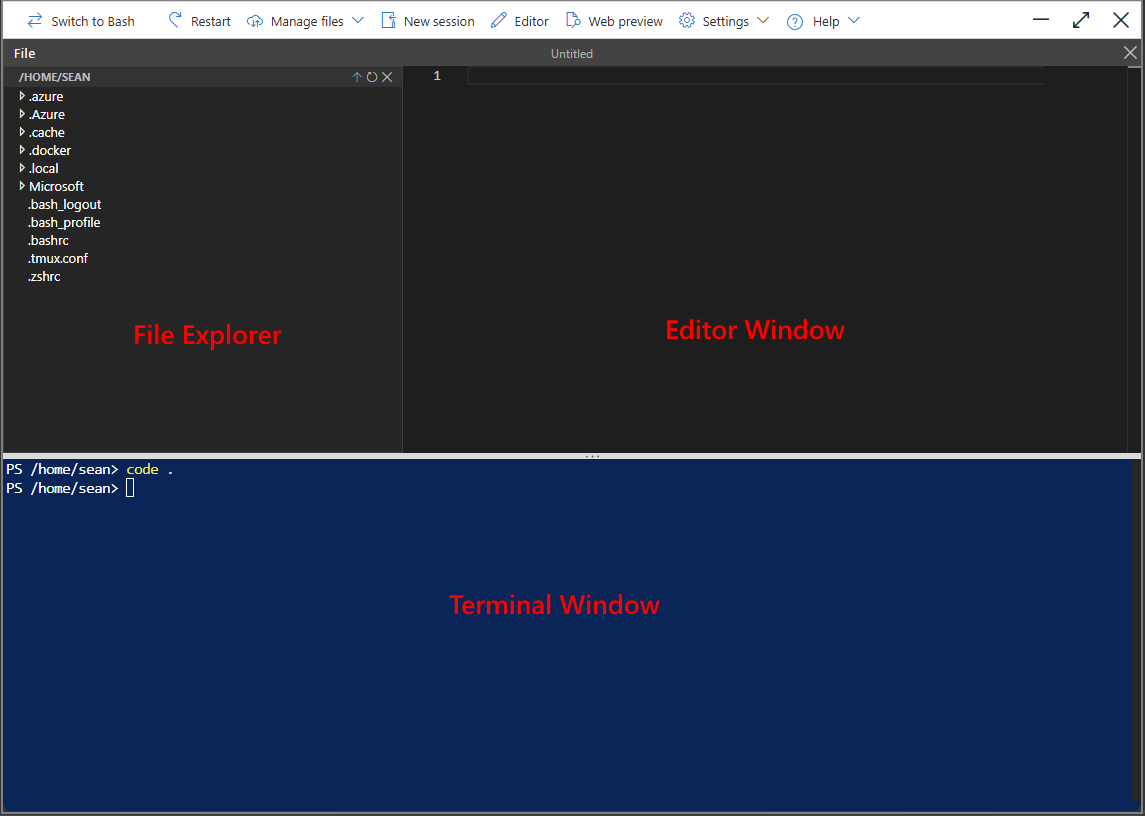Image resolution: width=1145 pixels, height=816 pixels.
Task: Upload a file using the up-arrow icon
Action: pyautogui.click(x=356, y=76)
